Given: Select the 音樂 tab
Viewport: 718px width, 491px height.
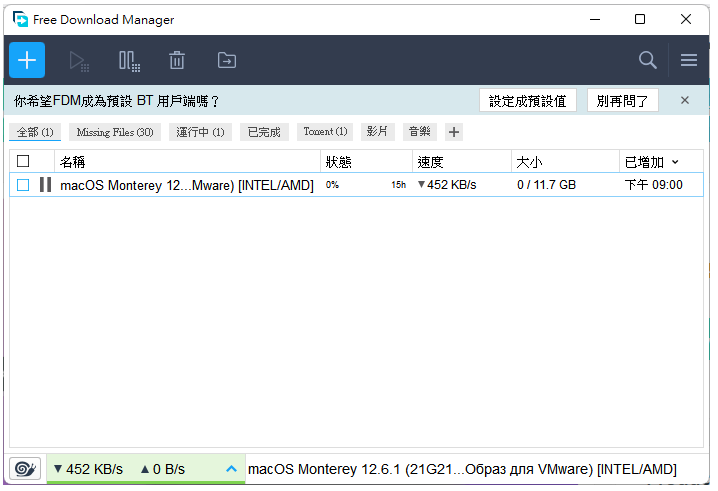Looking at the screenshot, I should coord(419,132).
